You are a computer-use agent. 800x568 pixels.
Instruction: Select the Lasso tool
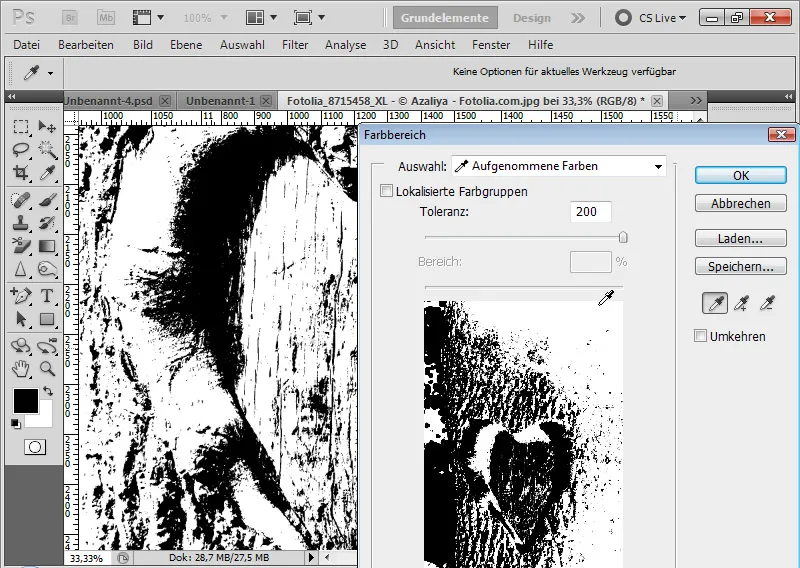[20, 150]
